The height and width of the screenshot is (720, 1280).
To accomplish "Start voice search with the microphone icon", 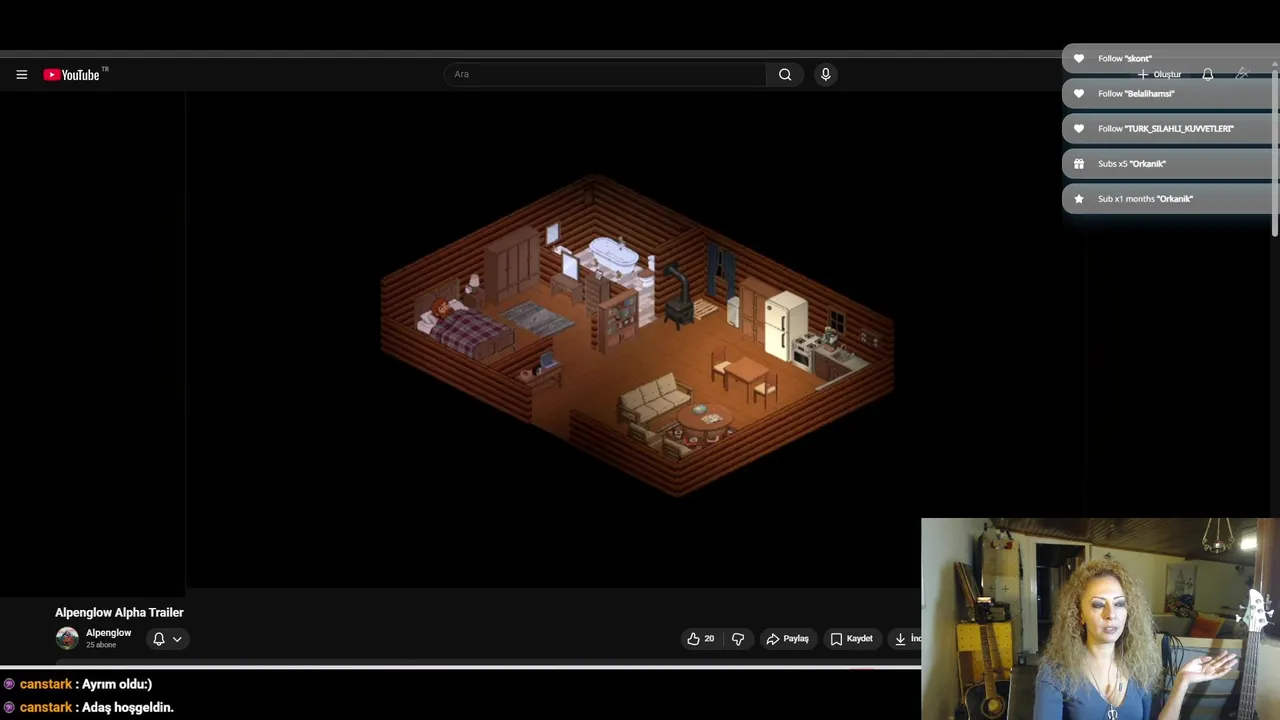I will click(825, 74).
